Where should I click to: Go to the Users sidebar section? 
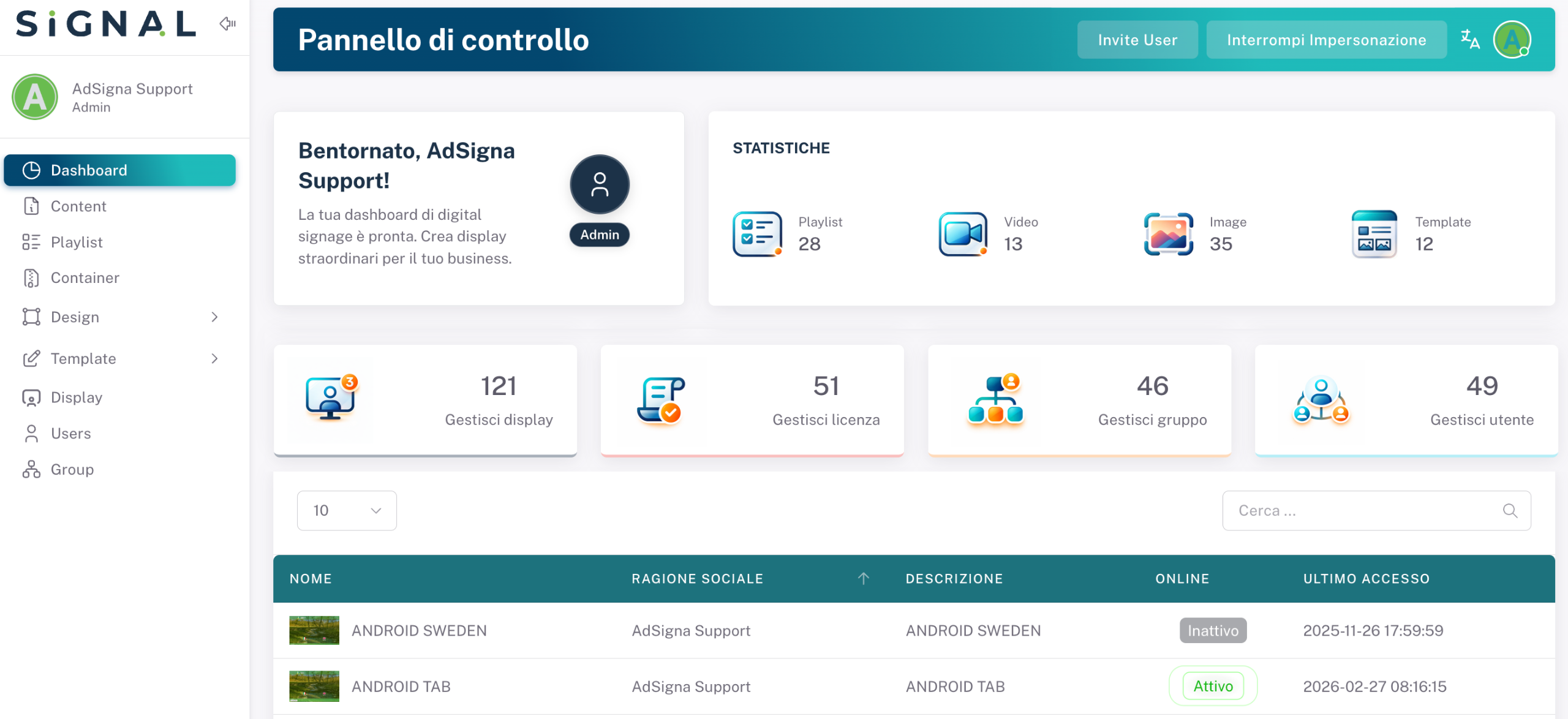tap(70, 434)
